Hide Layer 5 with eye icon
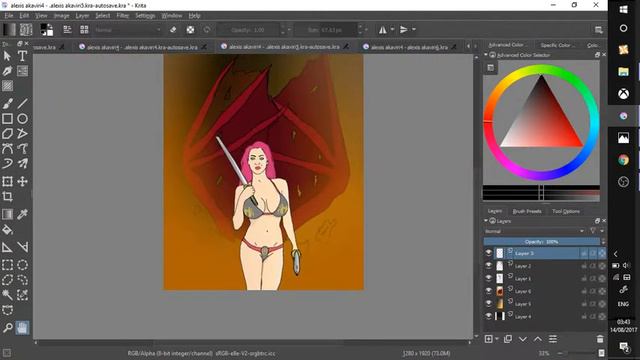 tap(489, 304)
